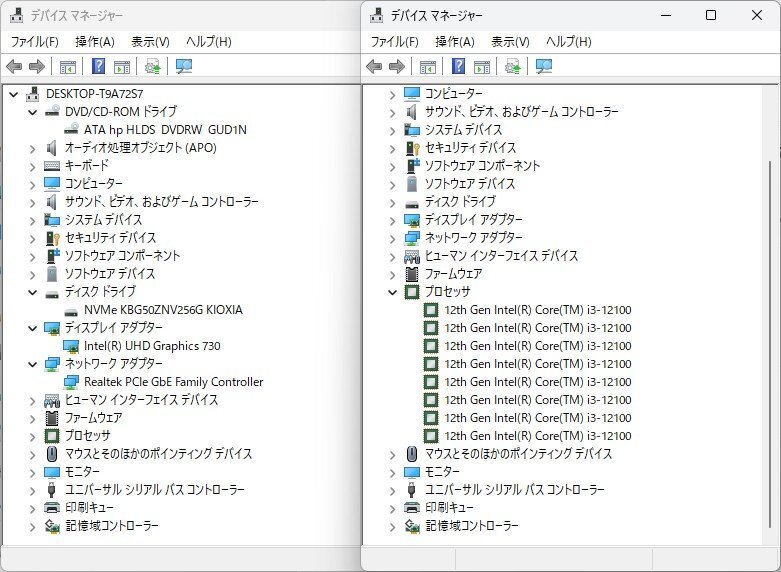
Task: Select Realtek PCIe GbE Family Controller
Action: [x=173, y=382]
